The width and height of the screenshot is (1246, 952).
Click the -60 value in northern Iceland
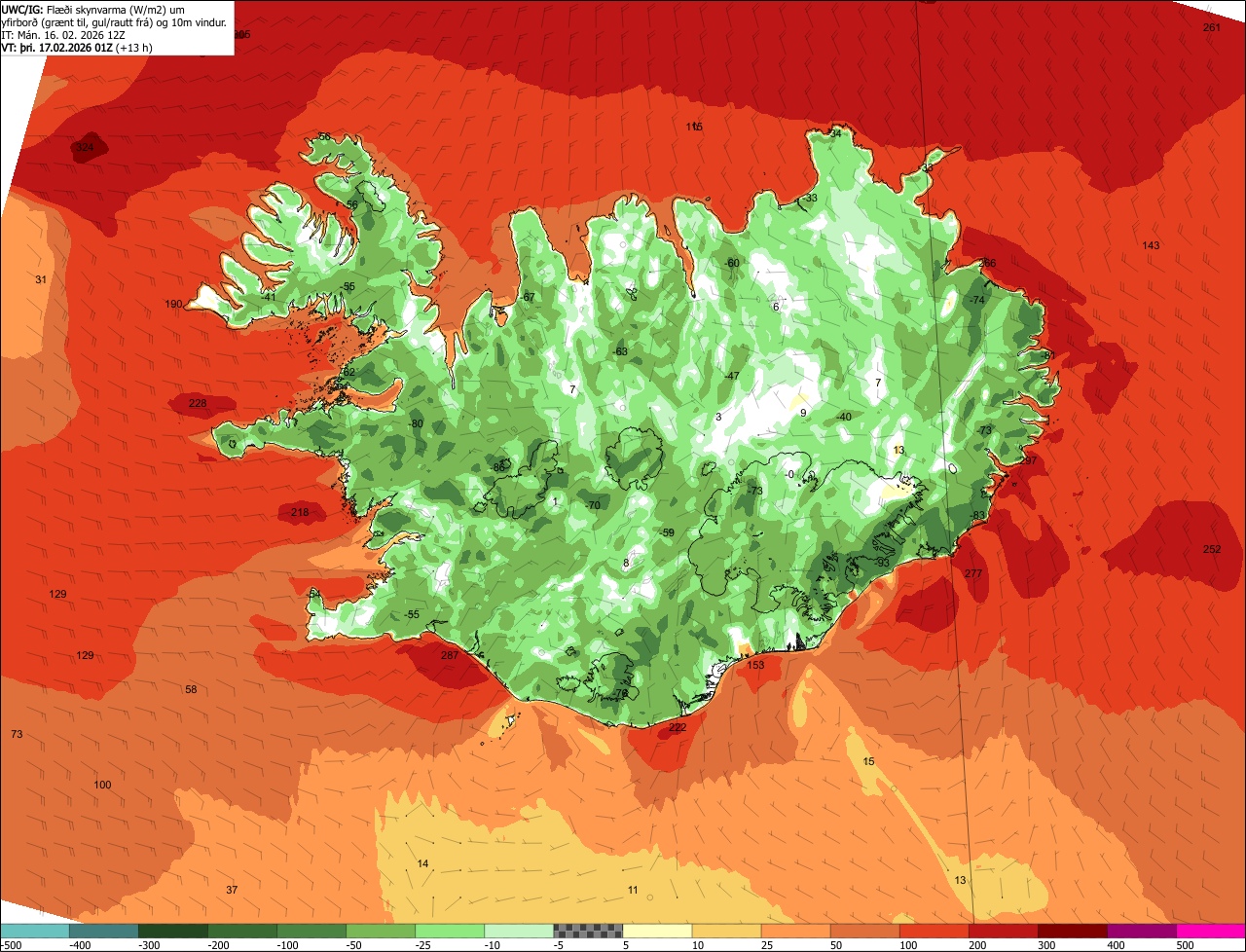(732, 263)
